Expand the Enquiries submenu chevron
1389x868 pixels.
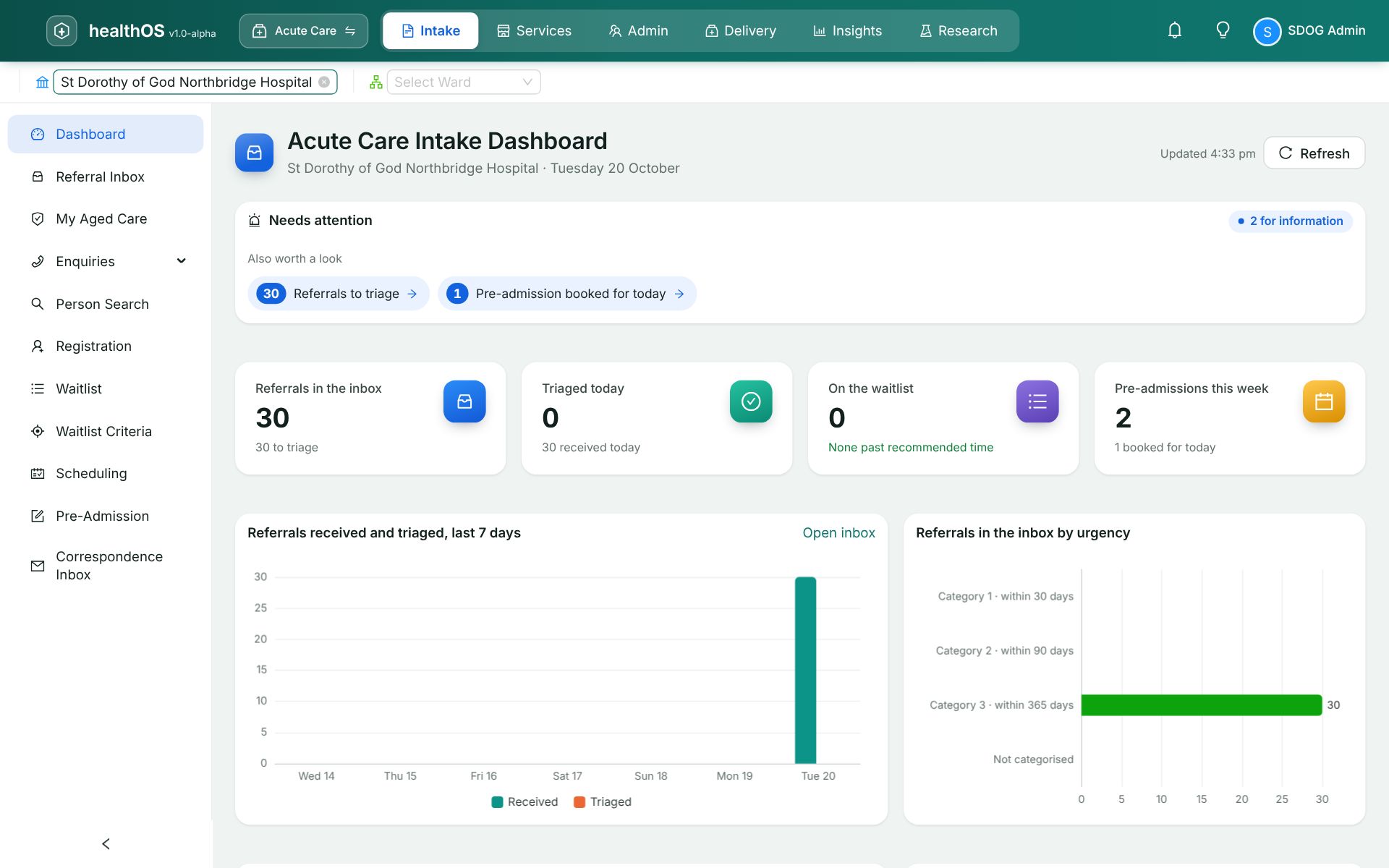pos(182,261)
